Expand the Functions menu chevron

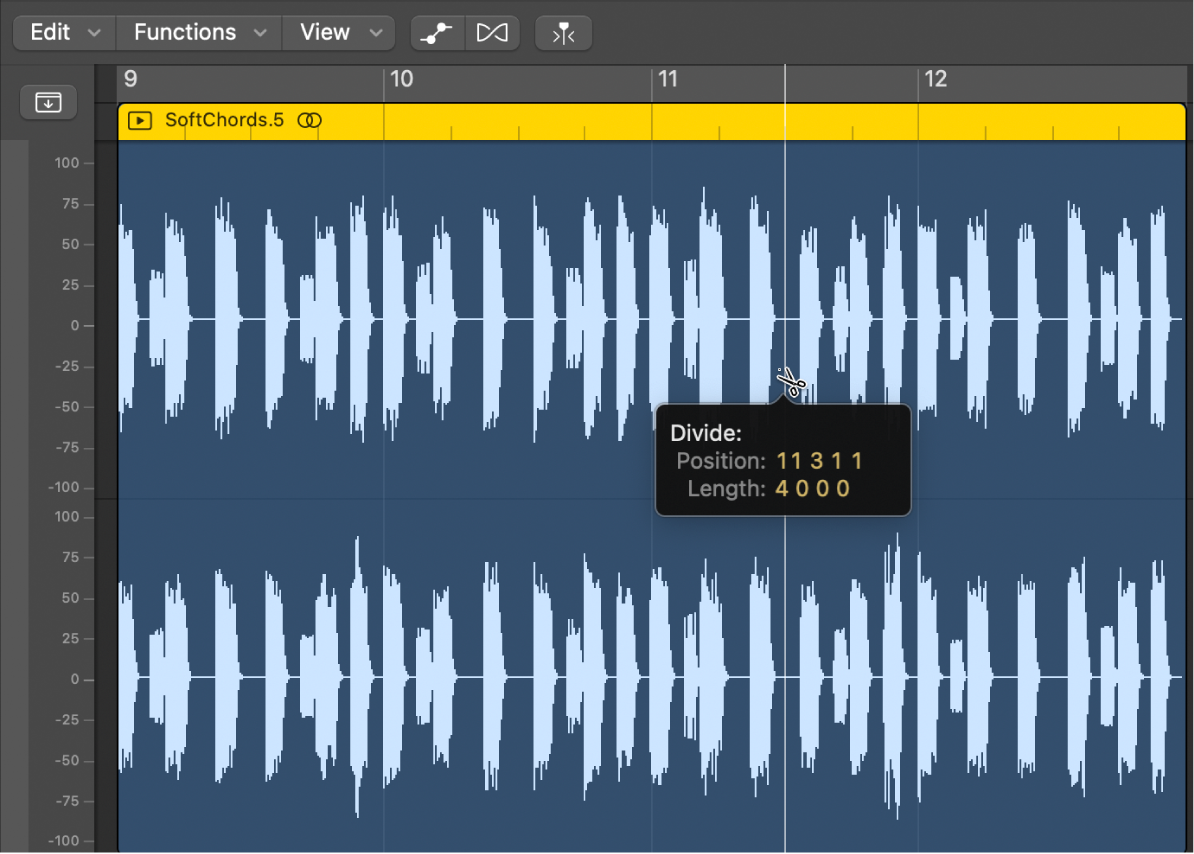[262, 32]
